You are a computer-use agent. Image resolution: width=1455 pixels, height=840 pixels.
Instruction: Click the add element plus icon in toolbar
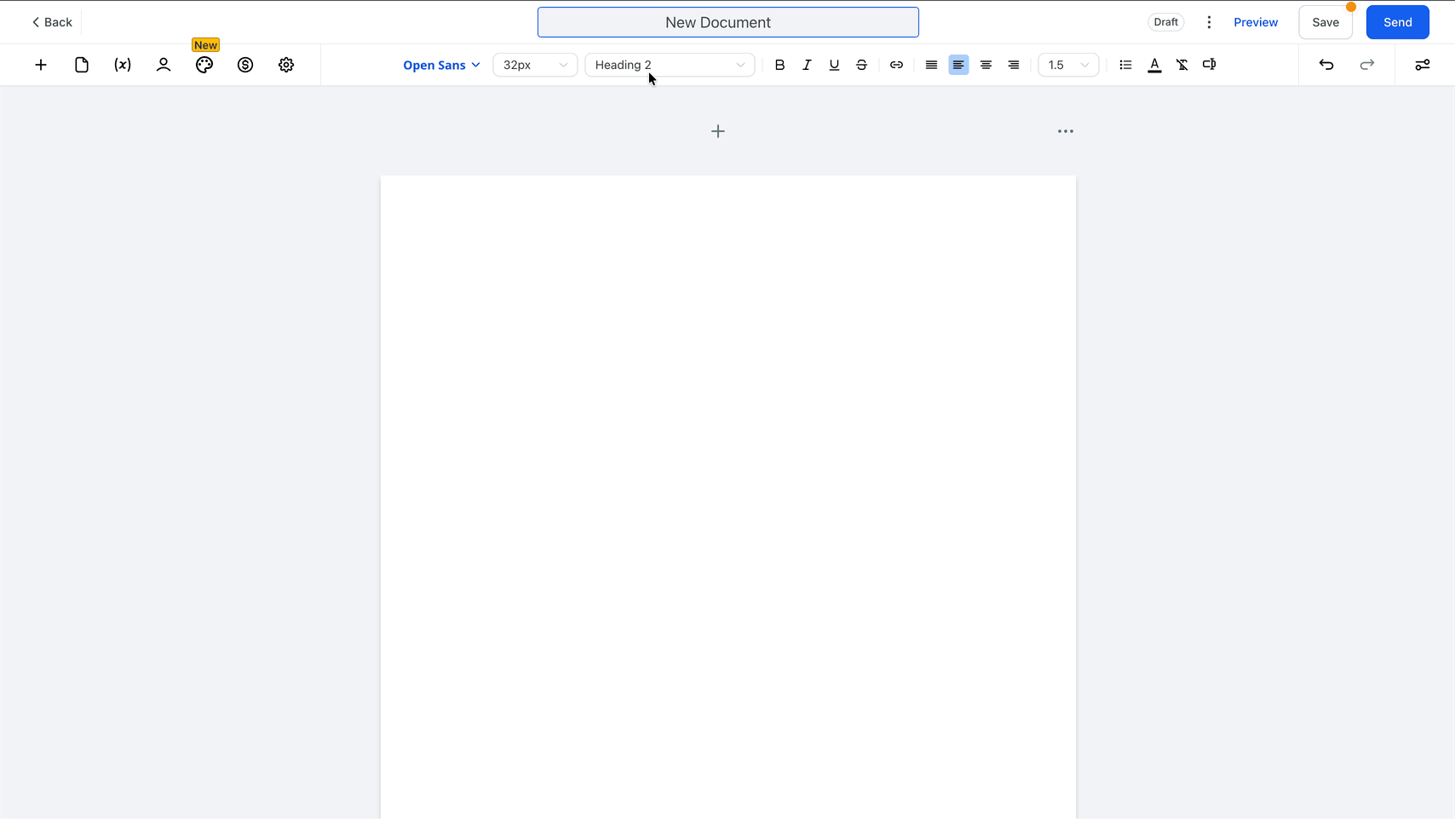click(x=41, y=65)
